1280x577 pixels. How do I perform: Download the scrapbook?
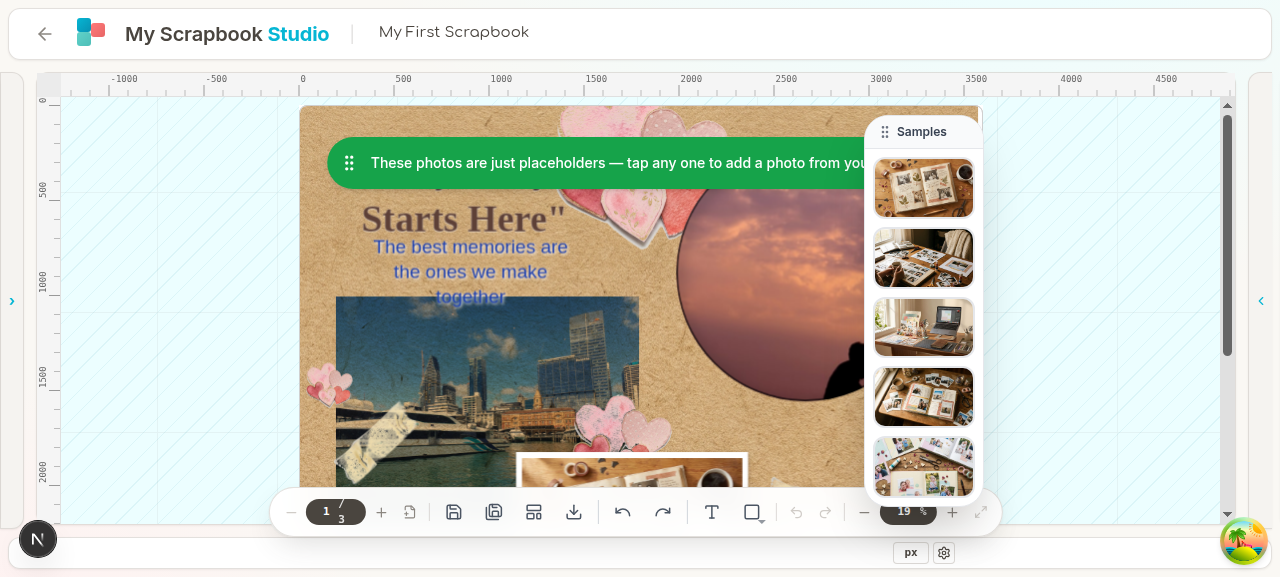pyautogui.click(x=574, y=512)
